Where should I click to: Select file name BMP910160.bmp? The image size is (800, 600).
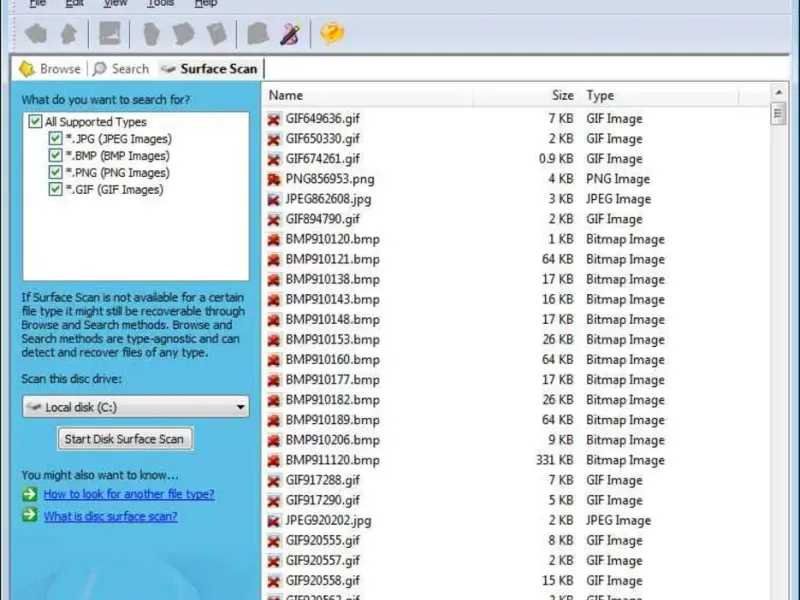click(x=333, y=360)
